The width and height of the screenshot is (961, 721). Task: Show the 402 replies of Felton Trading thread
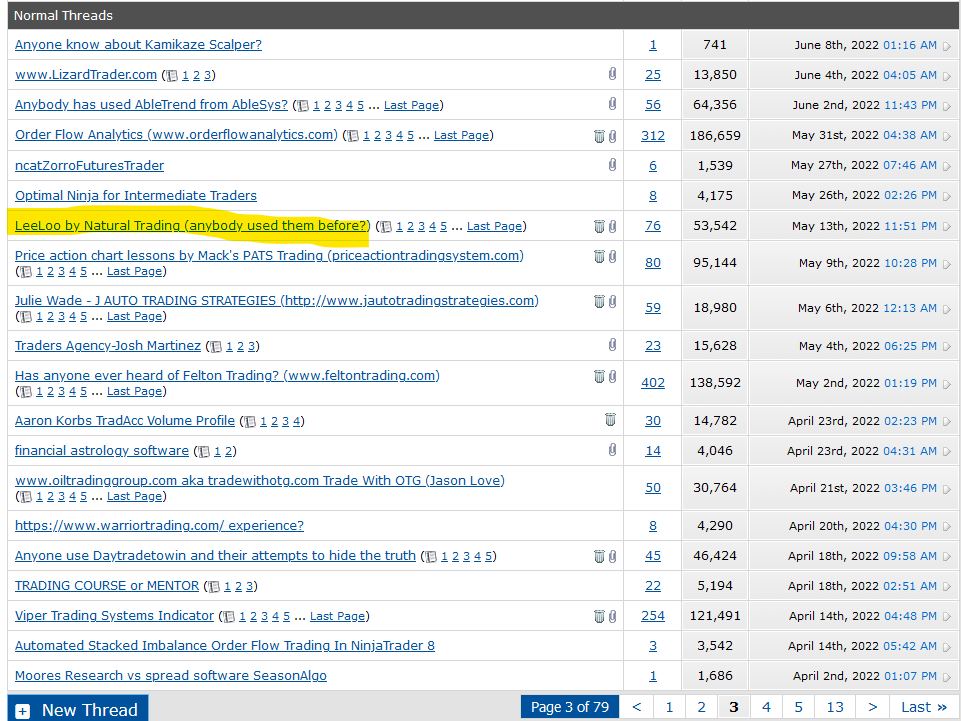click(653, 383)
